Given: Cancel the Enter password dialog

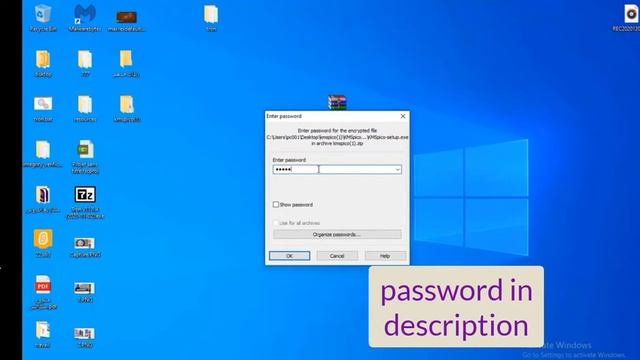Looking at the screenshot, I should point(337,256).
